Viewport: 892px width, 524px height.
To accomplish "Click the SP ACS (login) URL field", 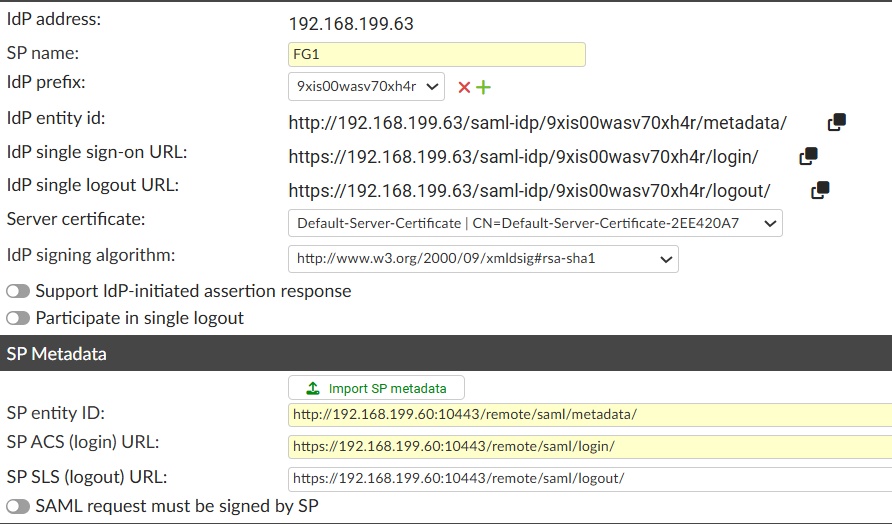I will (x=590, y=446).
